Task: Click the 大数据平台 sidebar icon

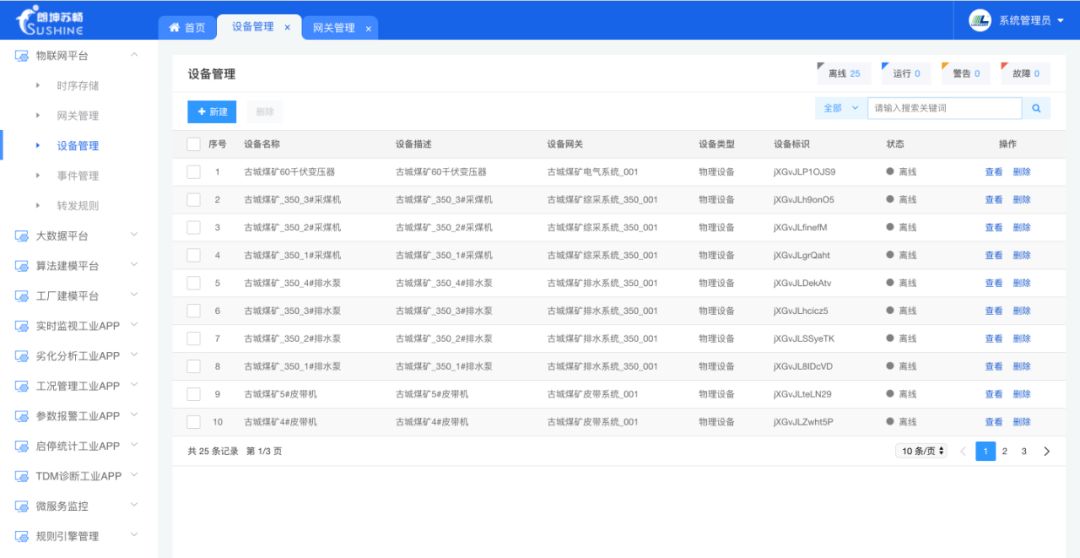Action: [x=21, y=236]
